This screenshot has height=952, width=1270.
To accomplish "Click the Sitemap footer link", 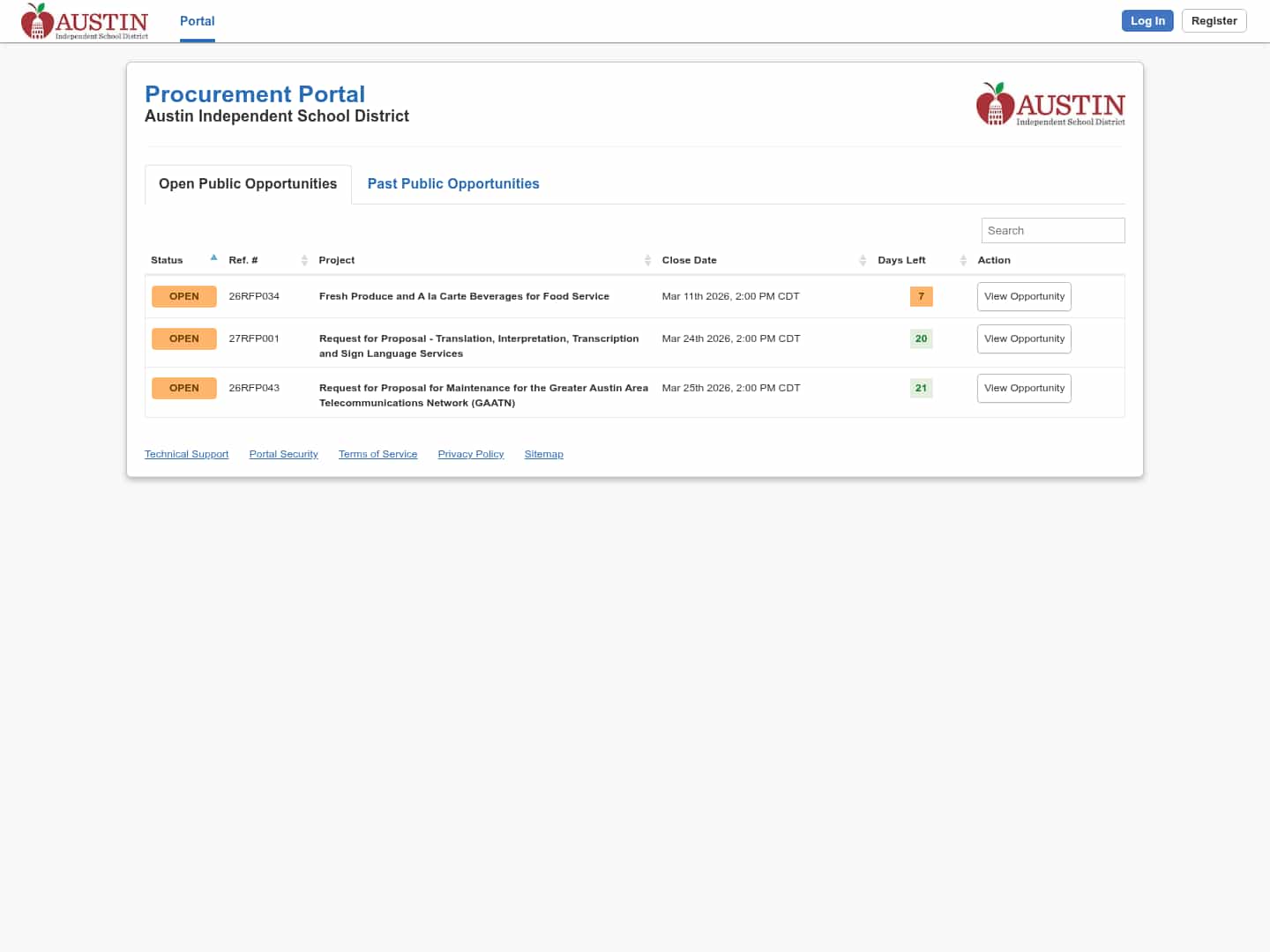I will pyautogui.click(x=543, y=454).
